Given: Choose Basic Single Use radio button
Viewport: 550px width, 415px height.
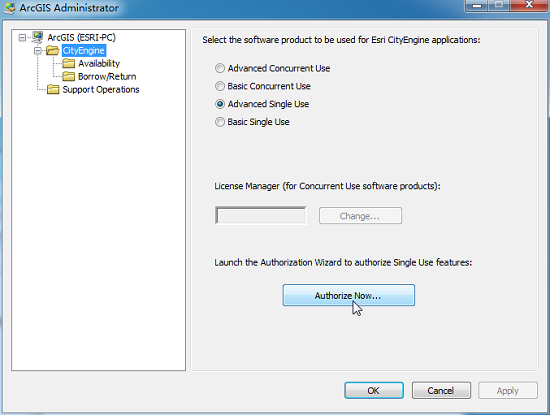Looking at the screenshot, I should [x=220, y=122].
